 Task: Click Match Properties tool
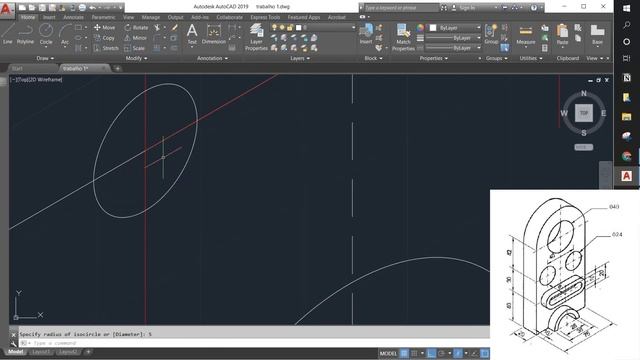coord(403,37)
